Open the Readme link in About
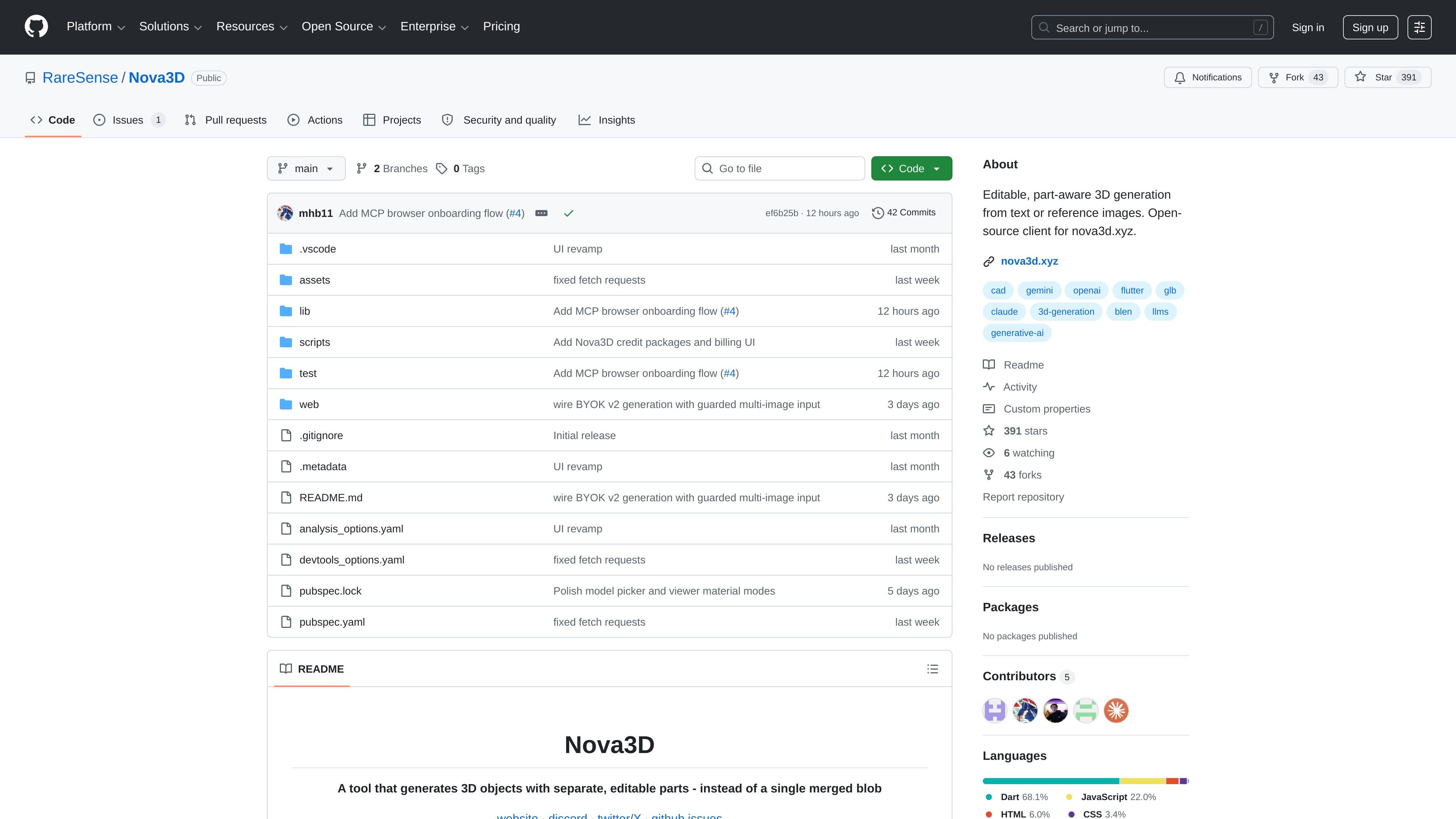This screenshot has width=1456, height=819. [x=1014, y=364]
